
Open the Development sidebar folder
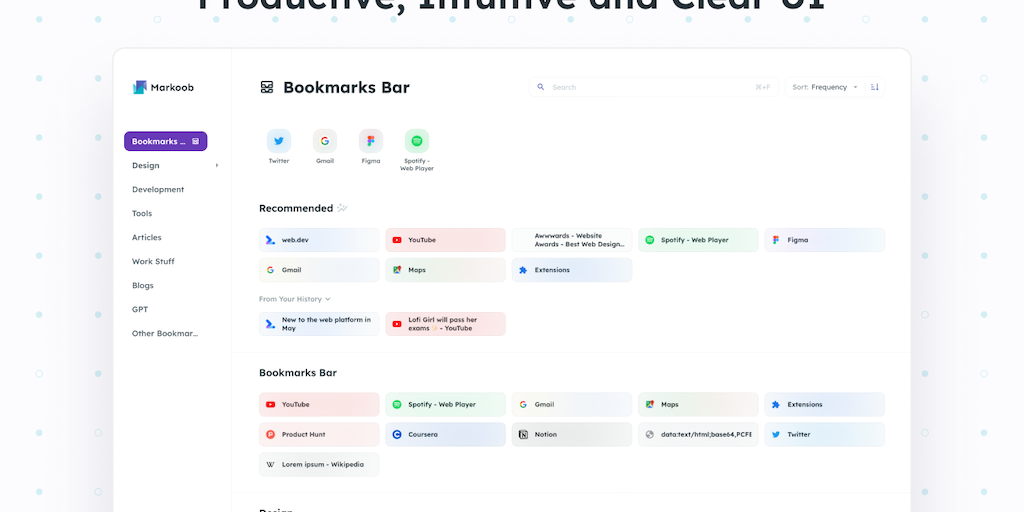tap(158, 189)
